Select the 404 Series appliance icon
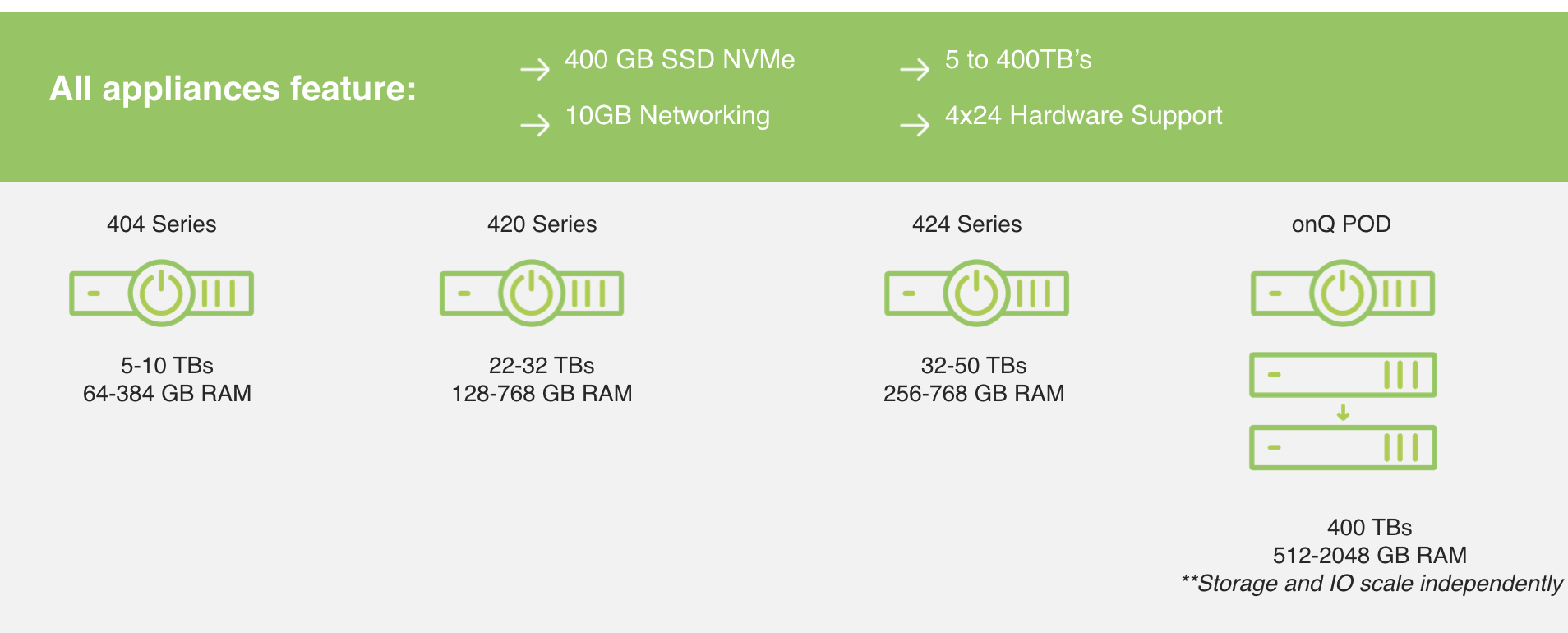The width and height of the screenshot is (1568, 633). pyautogui.click(x=162, y=293)
